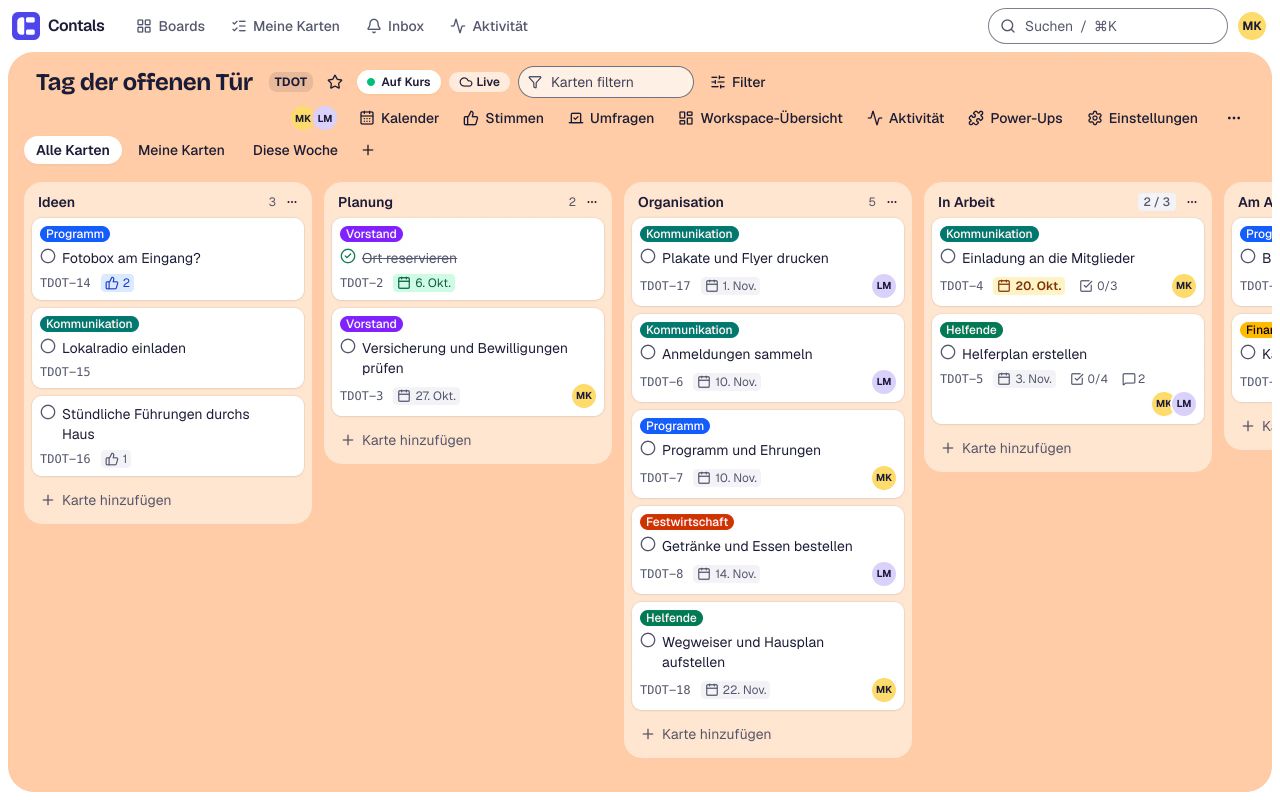Click the Karten filtern input
Viewport: 1280px width, 800px height.
pyautogui.click(x=606, y=82)
